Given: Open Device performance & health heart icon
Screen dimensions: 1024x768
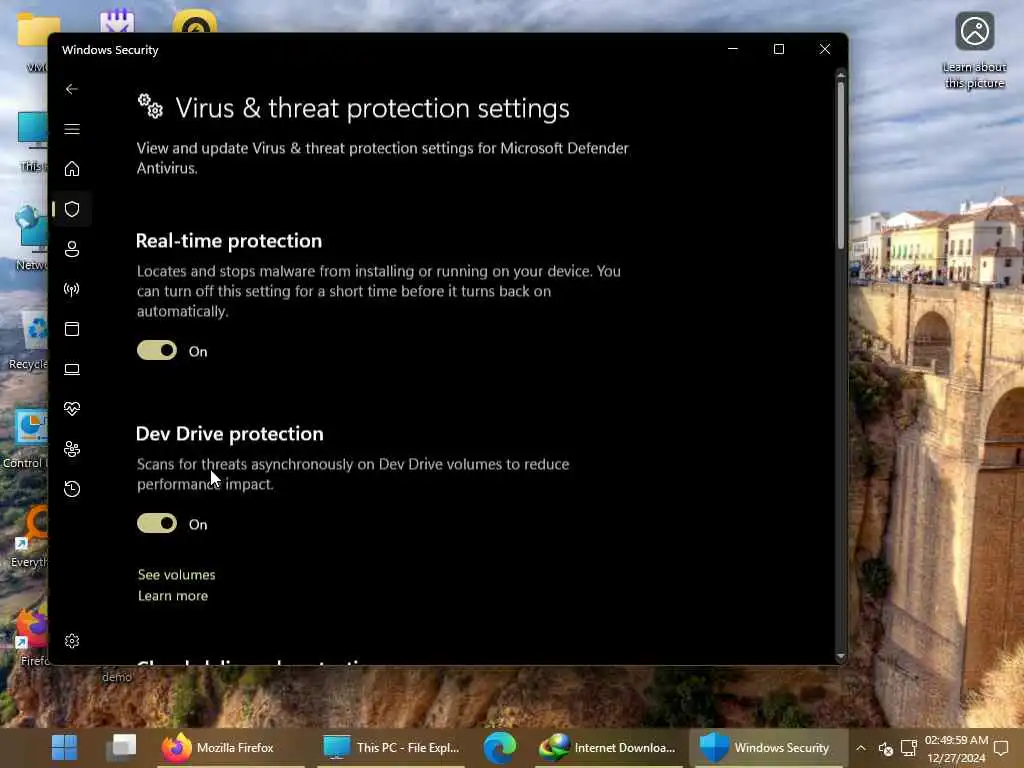Looking at the screenshot, I should click(72, 409).
